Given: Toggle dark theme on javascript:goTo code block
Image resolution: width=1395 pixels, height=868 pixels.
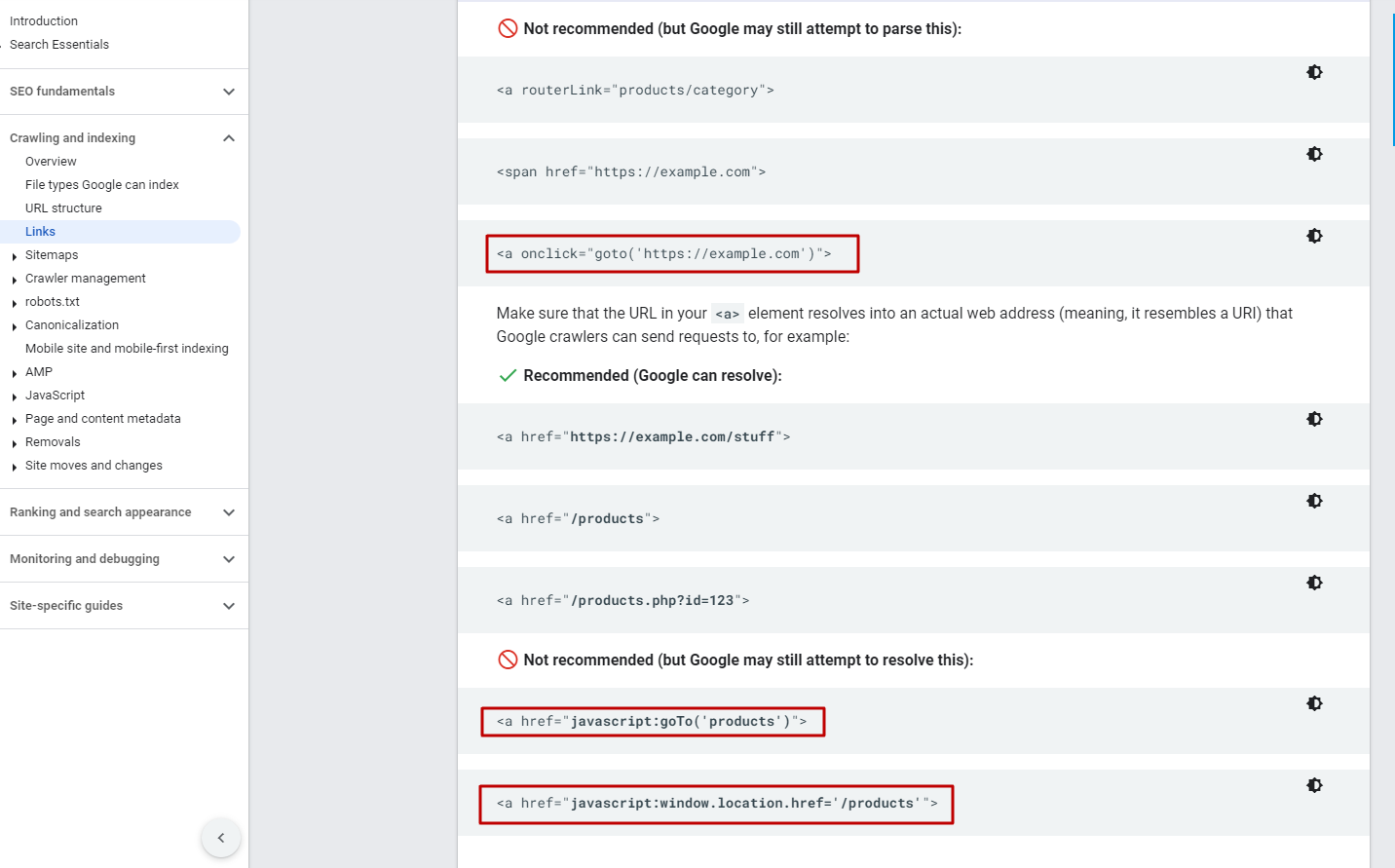Looking at the screenshot, I should [1314, 703].
